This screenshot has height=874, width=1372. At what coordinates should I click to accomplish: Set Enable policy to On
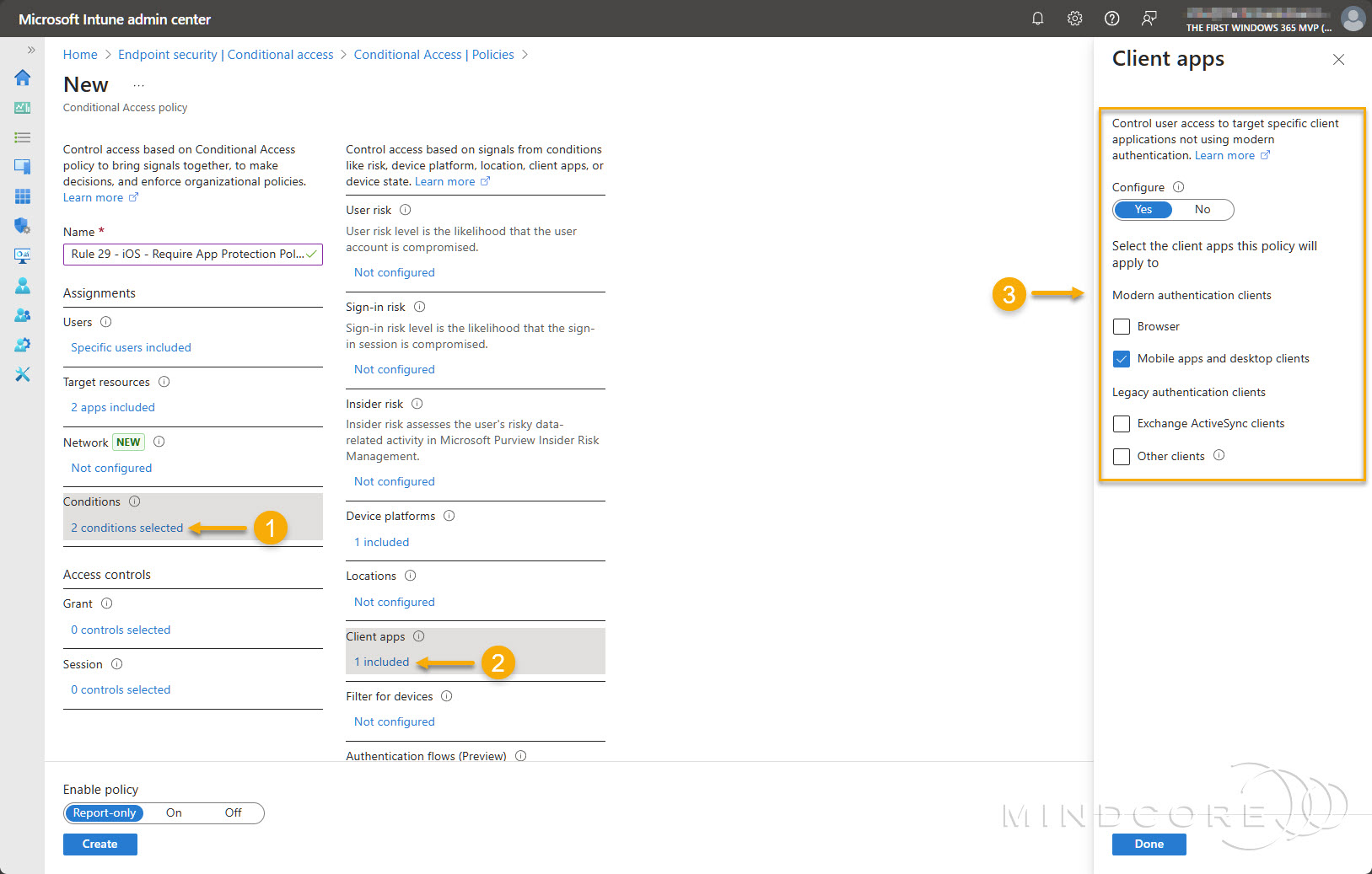point(174,813)
